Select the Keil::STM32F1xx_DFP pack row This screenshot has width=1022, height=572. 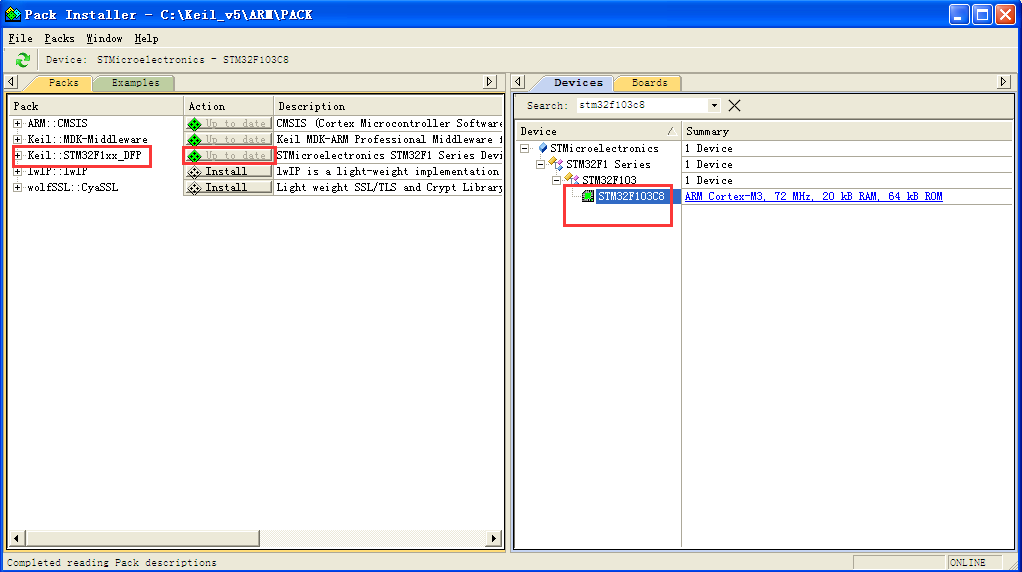pos(84,155)
